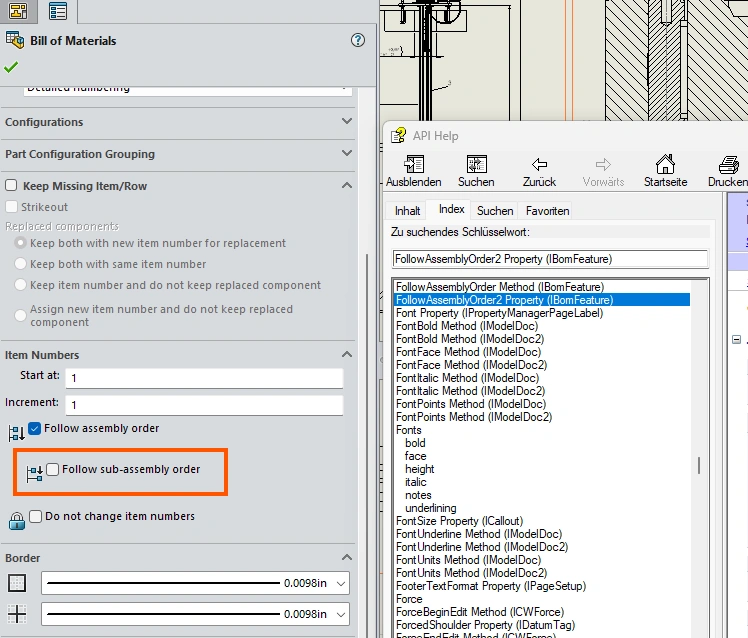This screenshot has width=748, height=638.
Task: Open Startseite home icon
Action: [x=665, y=165]
